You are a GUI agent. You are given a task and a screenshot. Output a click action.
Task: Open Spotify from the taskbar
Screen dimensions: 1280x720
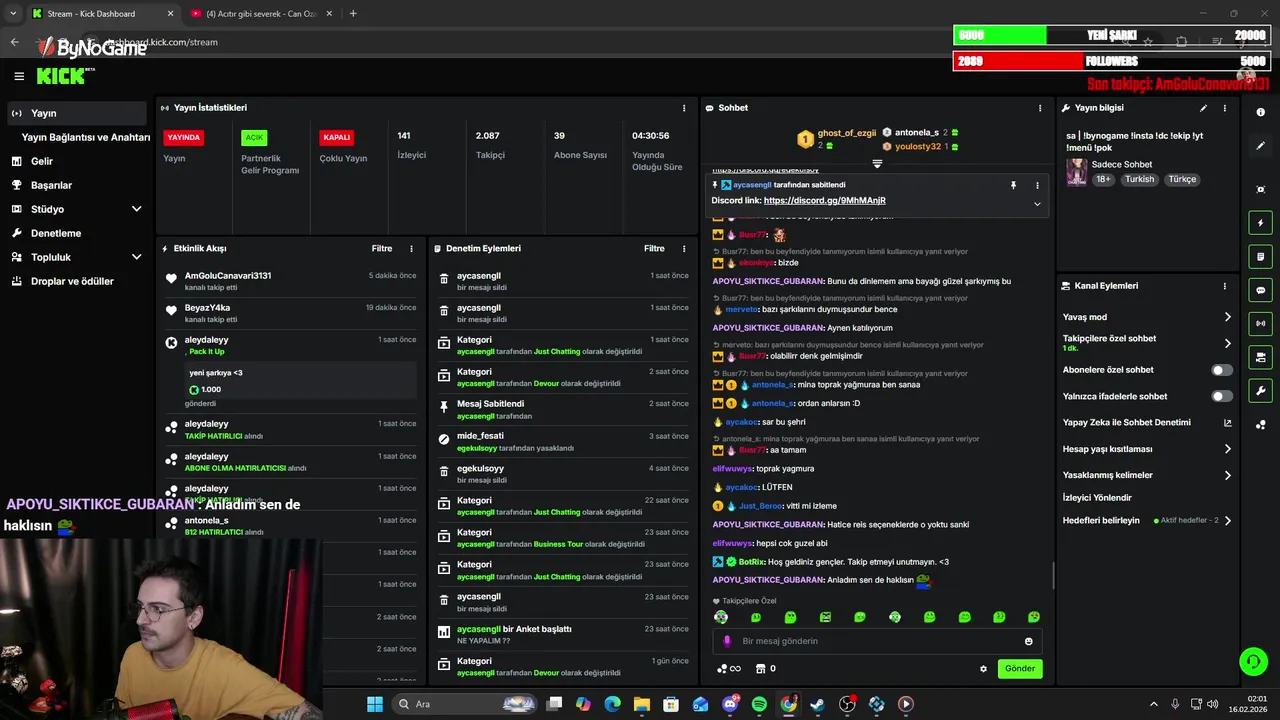[x=759, y=704]
